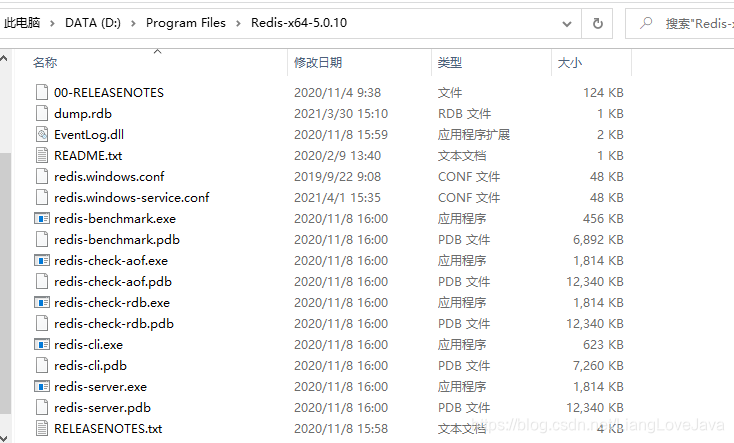The image size is (734, 443).
Task: Click the redis-cli.pdb file icon
Action: tap(42, 366)
